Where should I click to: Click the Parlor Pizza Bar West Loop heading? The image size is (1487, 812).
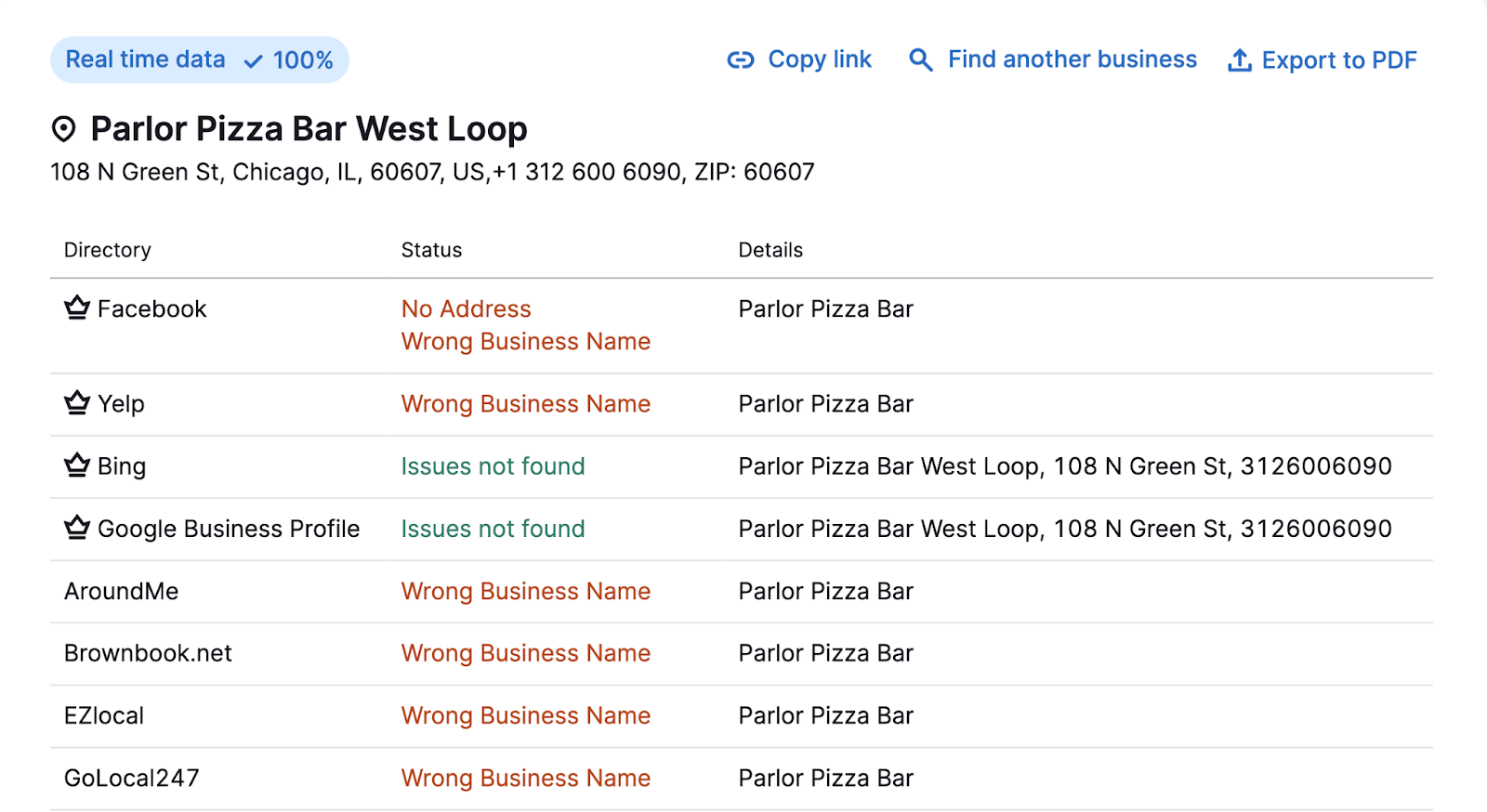309,129
